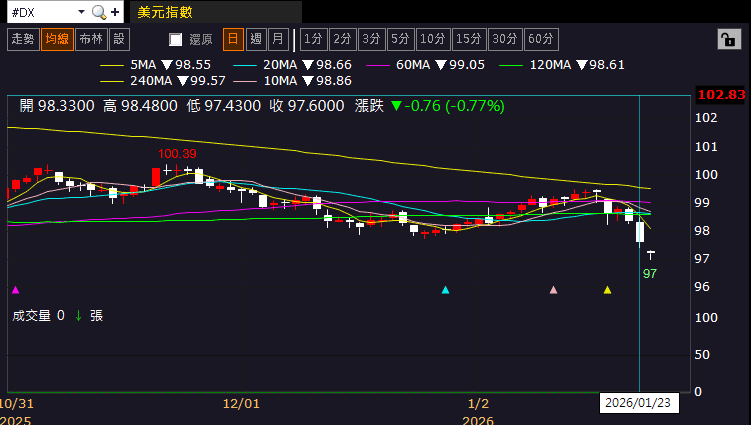Click the 240MA 99.57 value
Screen dimensions: 751x425
(x=208, y=81)
